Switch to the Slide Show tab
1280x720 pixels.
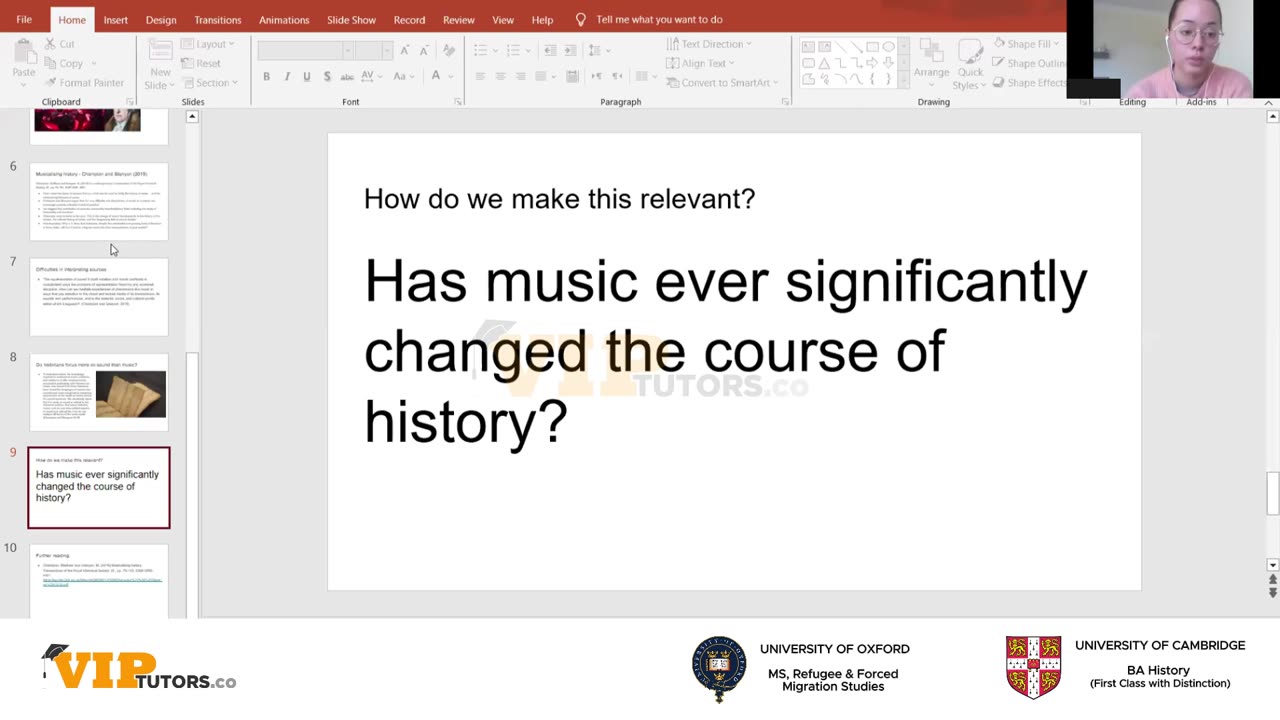pos(351,19)
